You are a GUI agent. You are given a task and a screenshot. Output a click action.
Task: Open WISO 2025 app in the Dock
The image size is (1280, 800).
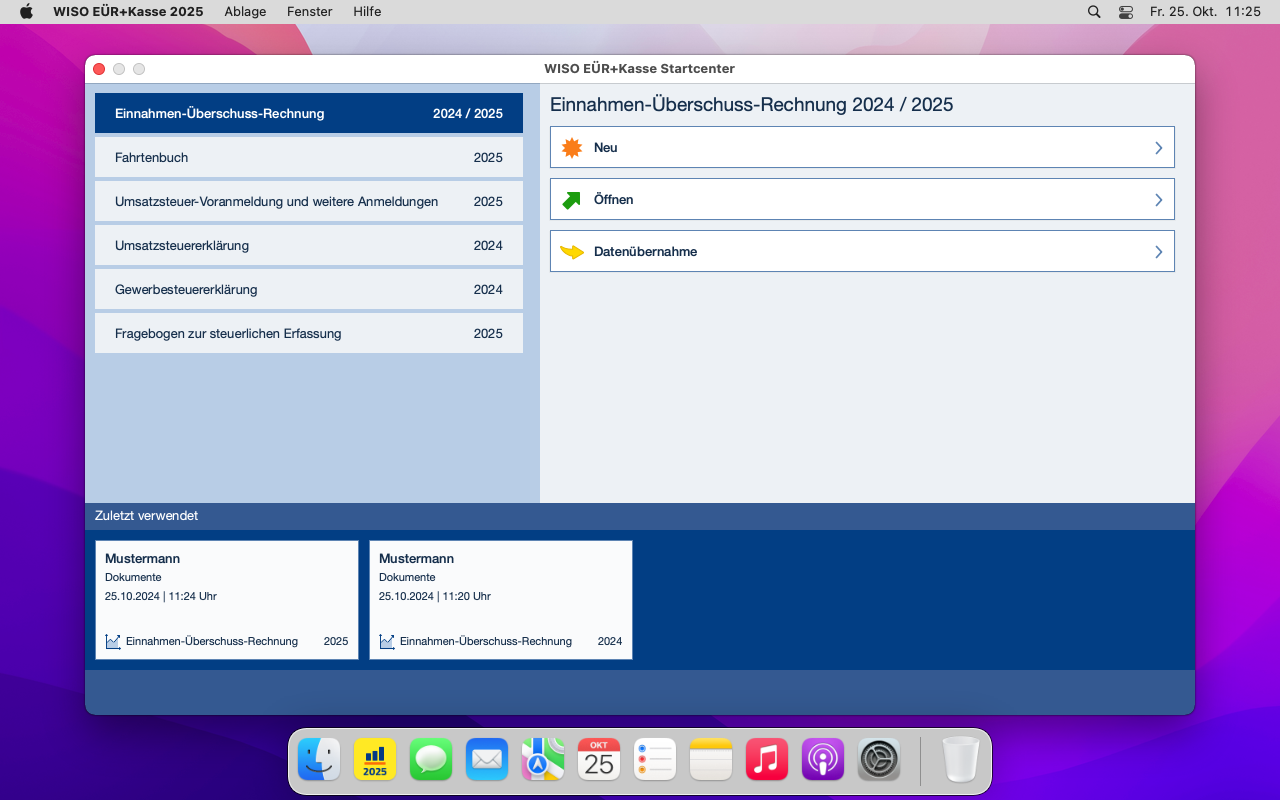click(375, 760)
